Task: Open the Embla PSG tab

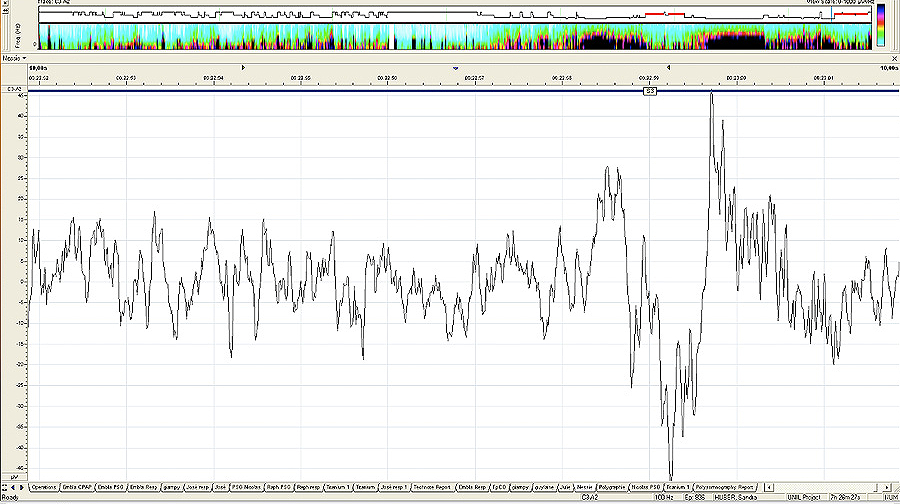Action: (x=110, y=487)
